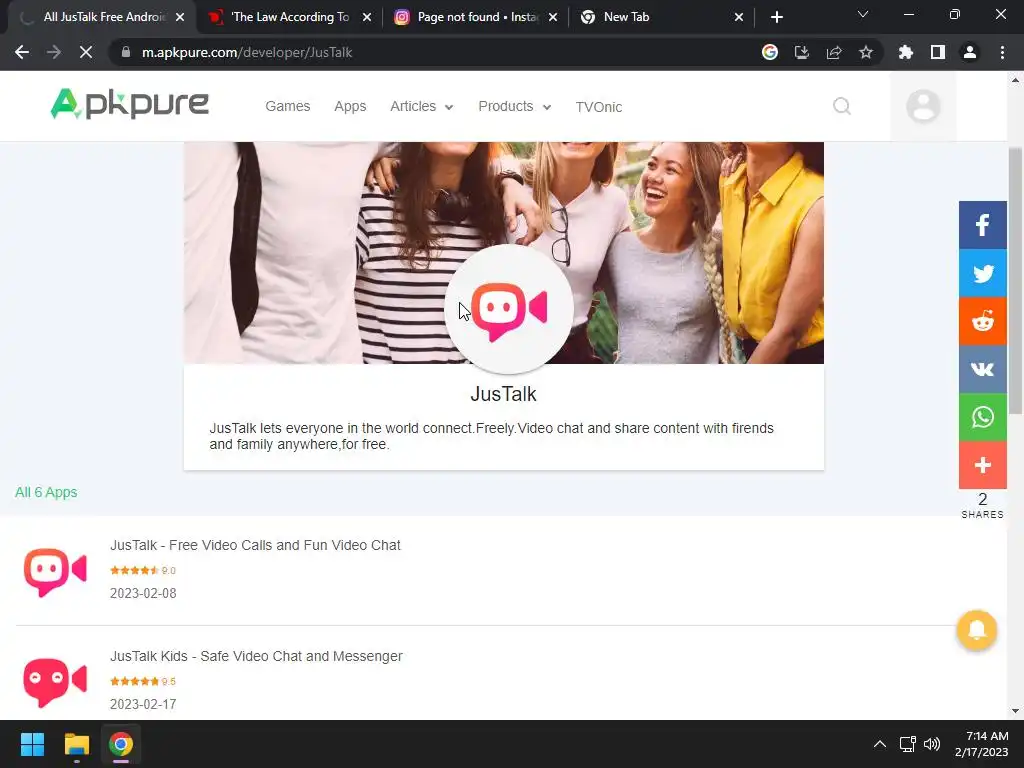The image size is (1024, 768).
Task: Open volume control in system tray
Action: click(932, 744)
